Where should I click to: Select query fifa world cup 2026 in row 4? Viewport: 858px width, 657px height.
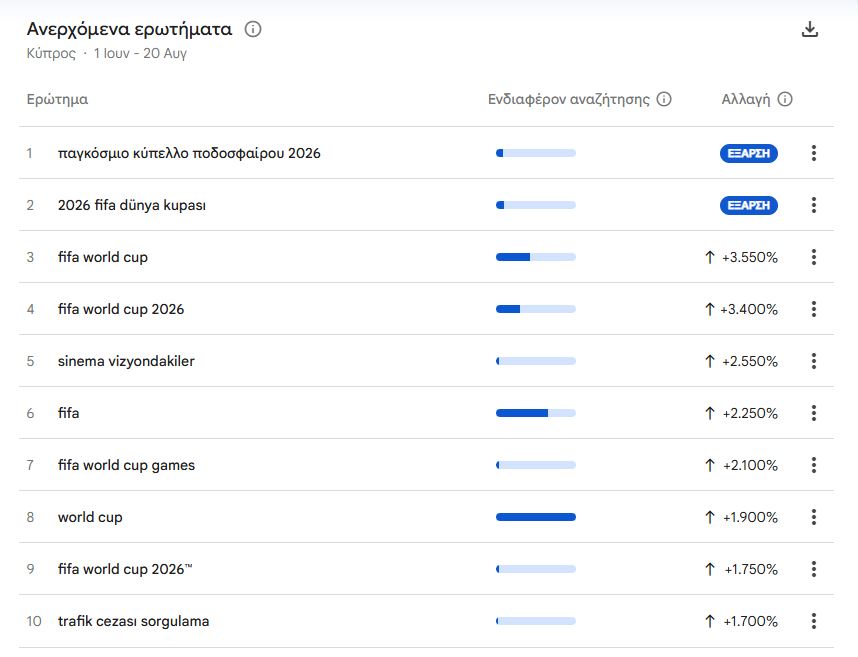click(121, 309)
